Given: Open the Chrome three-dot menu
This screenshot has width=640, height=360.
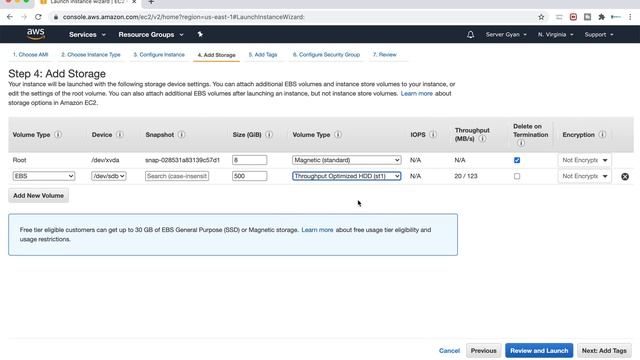Looking at the screenshot, I should coord(630,17).
